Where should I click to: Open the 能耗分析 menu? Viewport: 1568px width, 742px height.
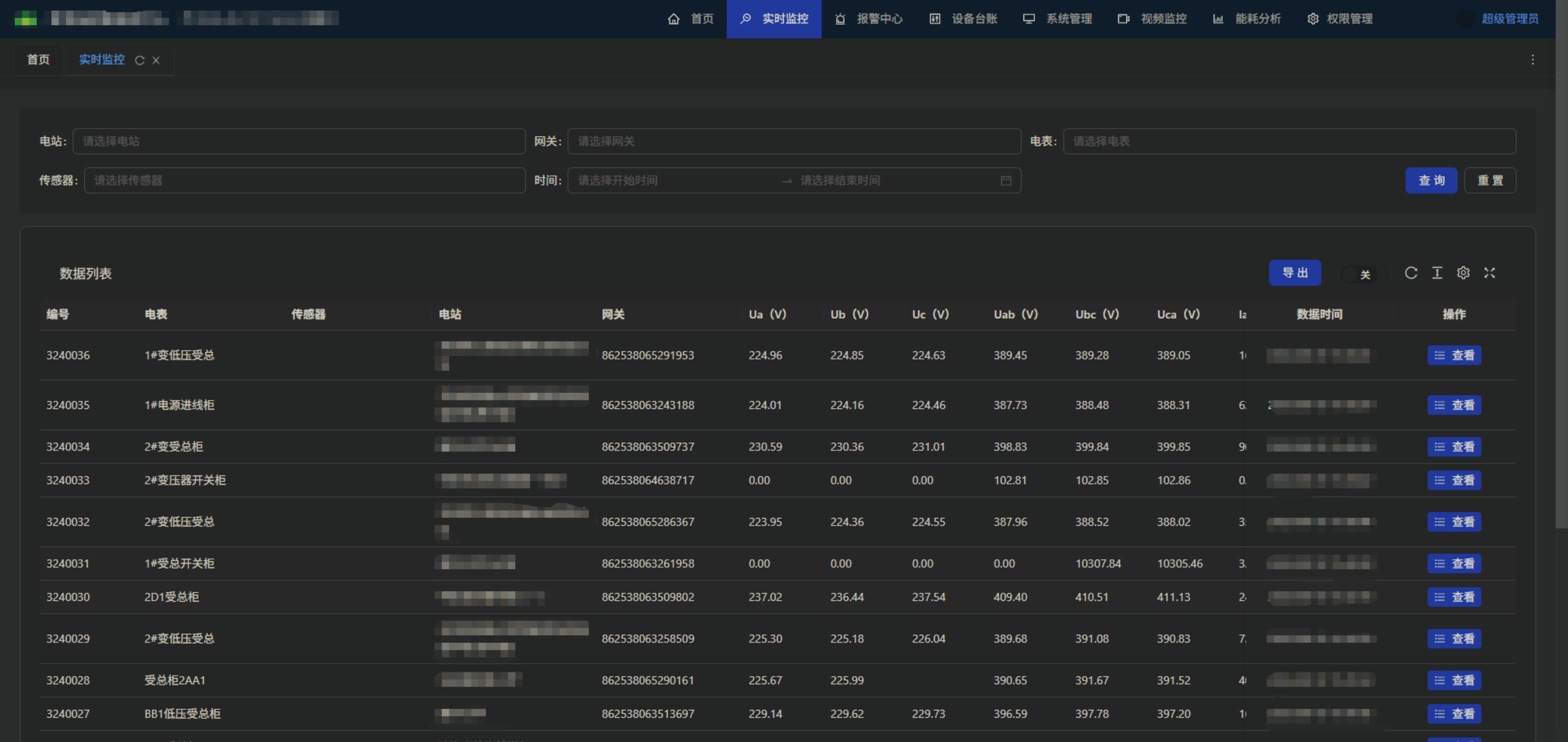1247,19
